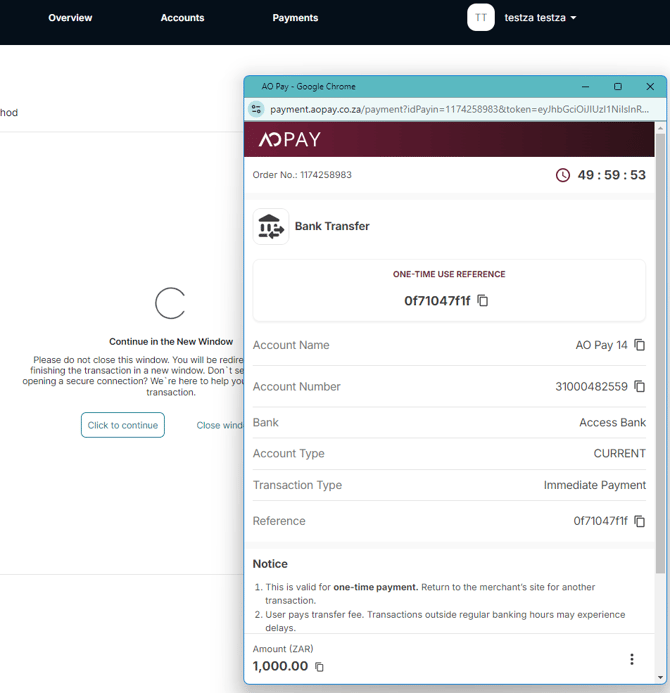Open site information icon in address bar
670x693 pixels.
coord(256,109)
